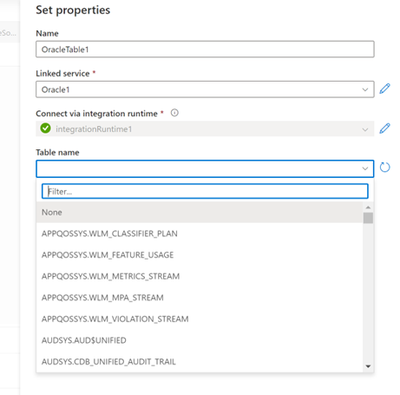The height and width of the screenshot is (395, 400).
Task: Select APPQOSSYS.WLM_METRICS_STREAM entry
Action: pos(200,276)
